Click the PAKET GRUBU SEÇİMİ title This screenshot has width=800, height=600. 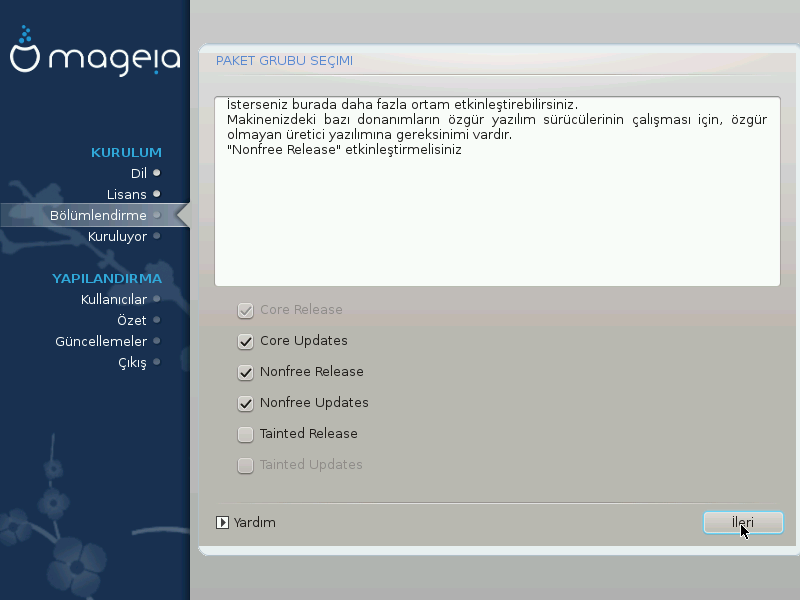[x=284, y=61]
